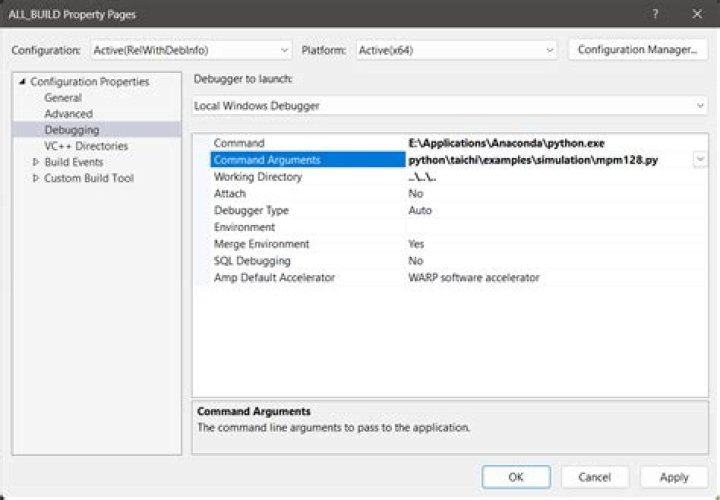This screenshot has width=720, height=500.
Task: Select the Debugger Type property row
Action: [x=251, y=210]
